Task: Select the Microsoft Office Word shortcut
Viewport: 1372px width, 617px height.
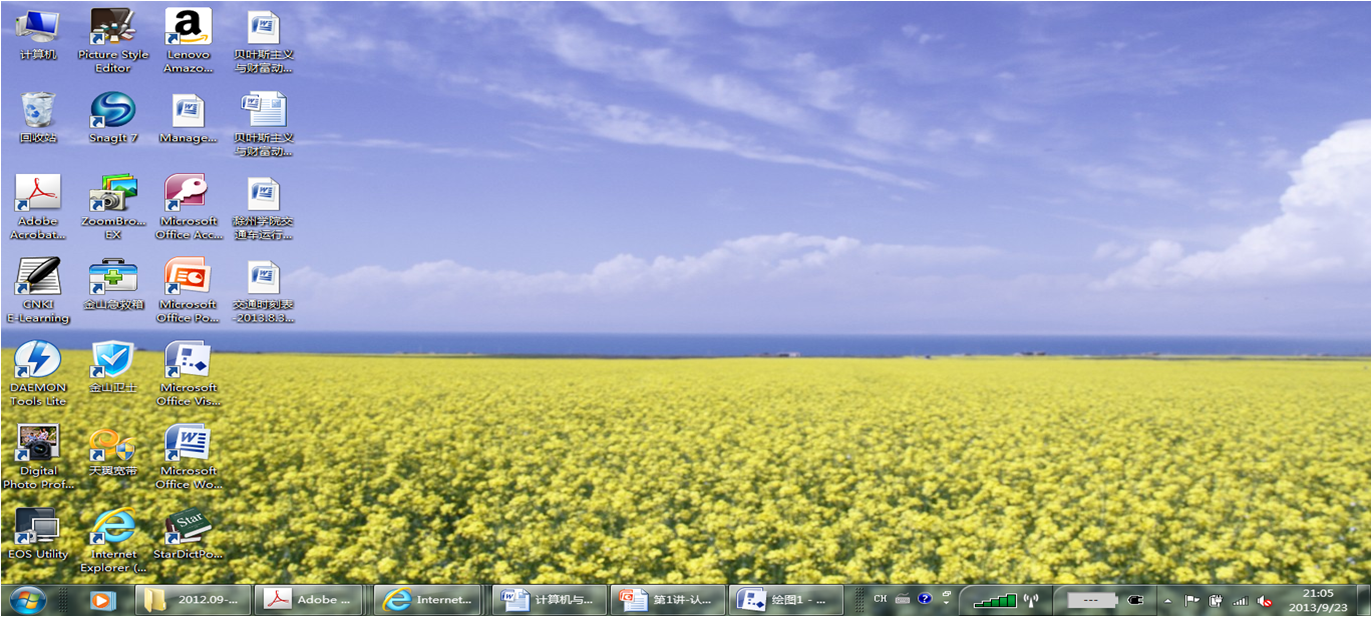Action: pyautogui.click(x=188, y=456)
